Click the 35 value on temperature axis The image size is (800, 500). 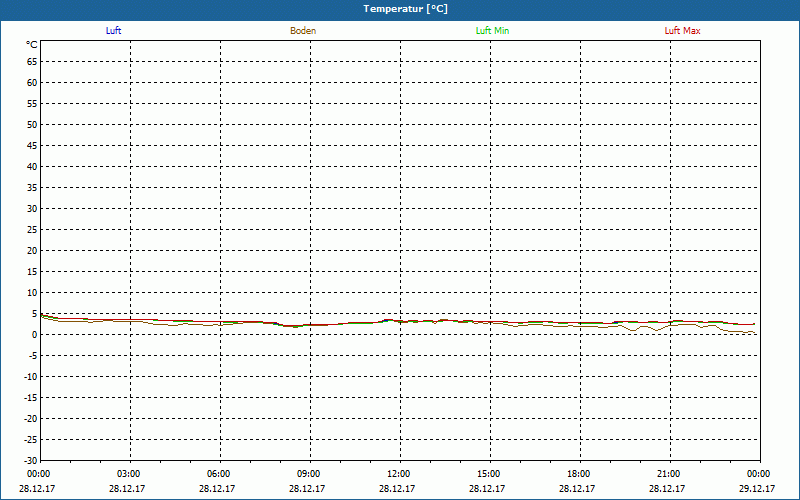pos(32,188)
